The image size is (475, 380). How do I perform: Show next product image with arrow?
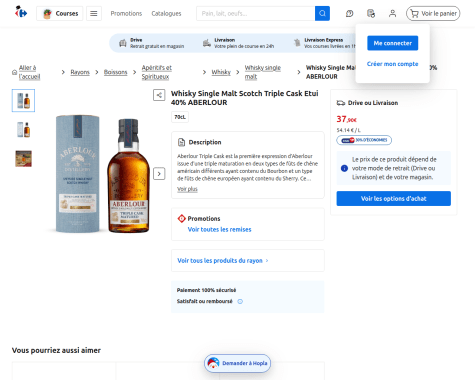tap(159, 174)
